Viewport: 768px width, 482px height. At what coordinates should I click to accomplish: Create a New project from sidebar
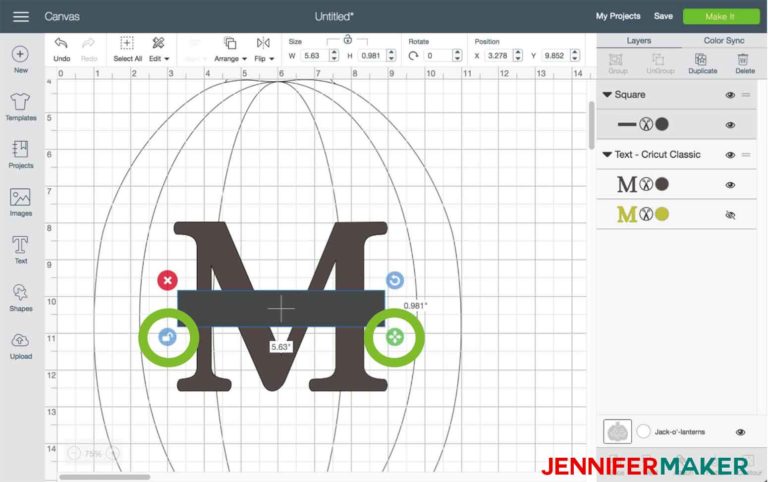tap(20, 59)
